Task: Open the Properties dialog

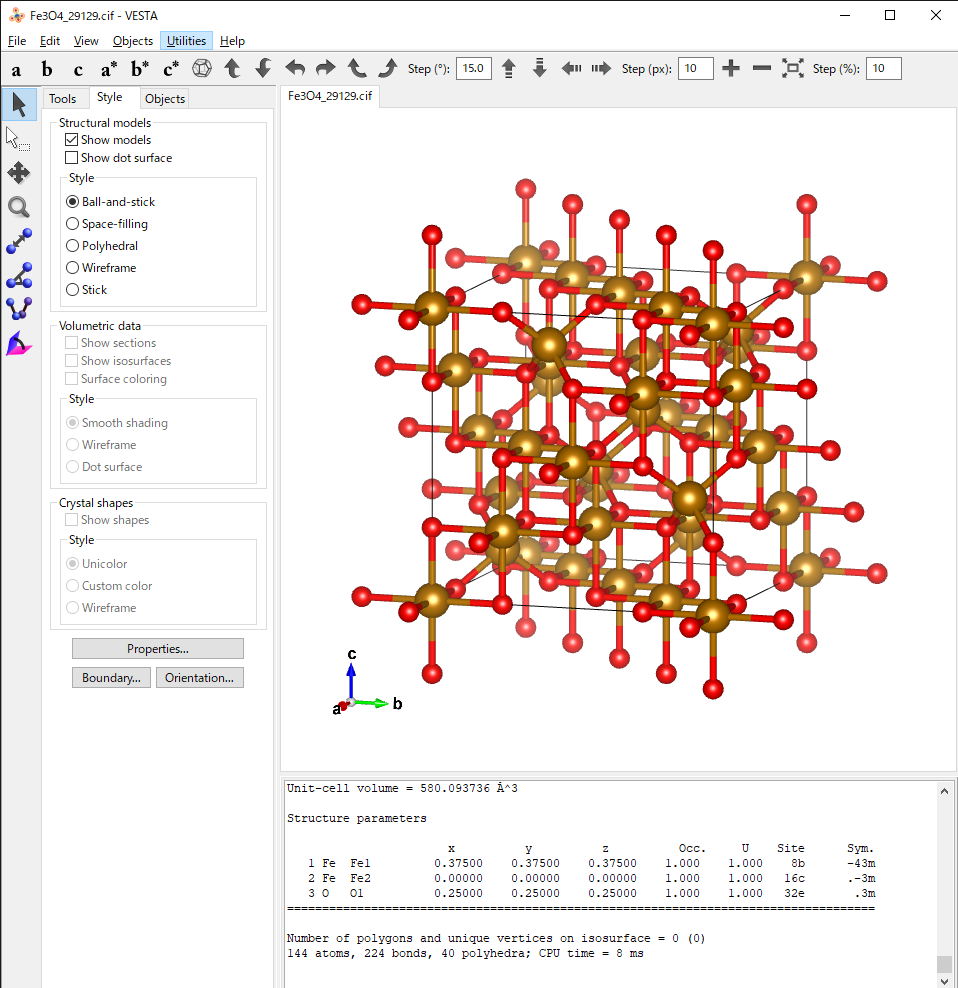Action: pyautogui.click(x=158, y=649)
